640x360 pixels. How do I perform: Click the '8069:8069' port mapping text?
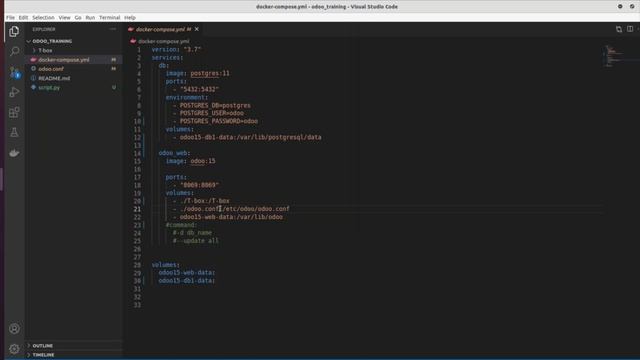click(200, 185)
